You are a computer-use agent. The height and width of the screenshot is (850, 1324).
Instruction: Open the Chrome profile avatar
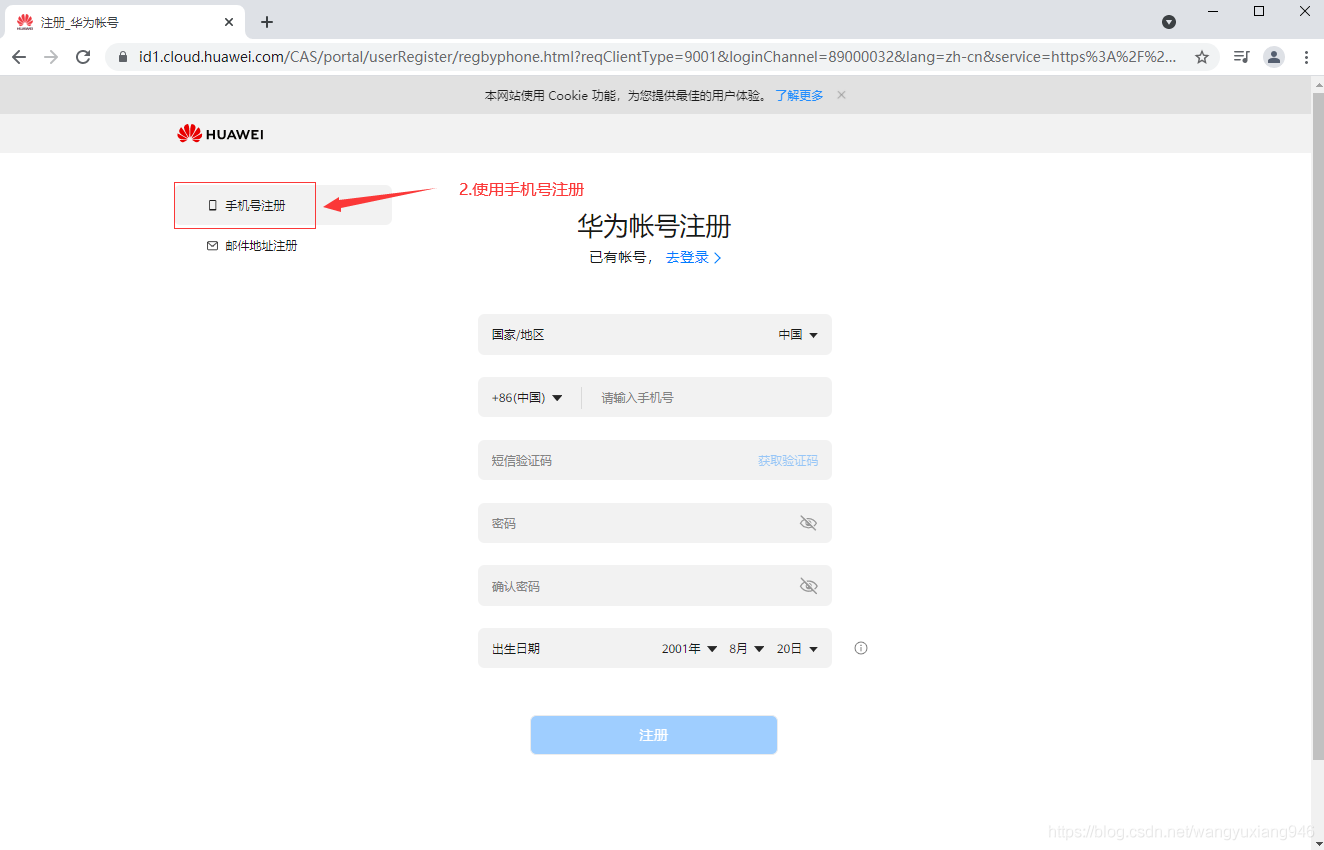pos(1273,57)
